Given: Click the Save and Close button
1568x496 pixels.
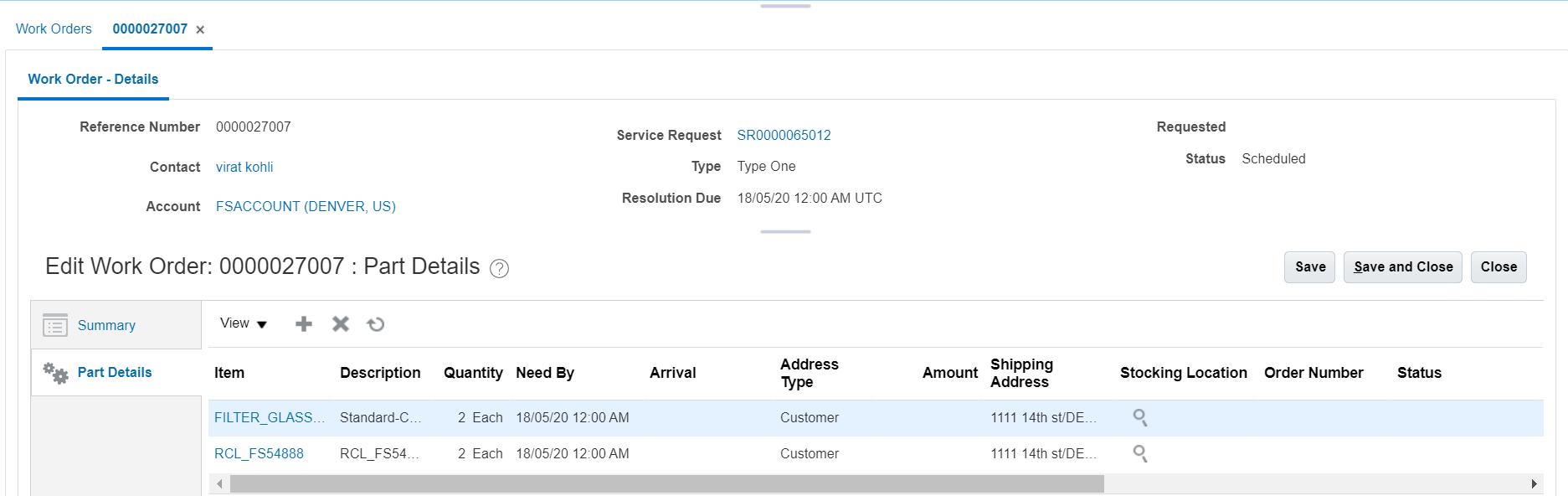Looking at the screenshot, I should 1402,267.
